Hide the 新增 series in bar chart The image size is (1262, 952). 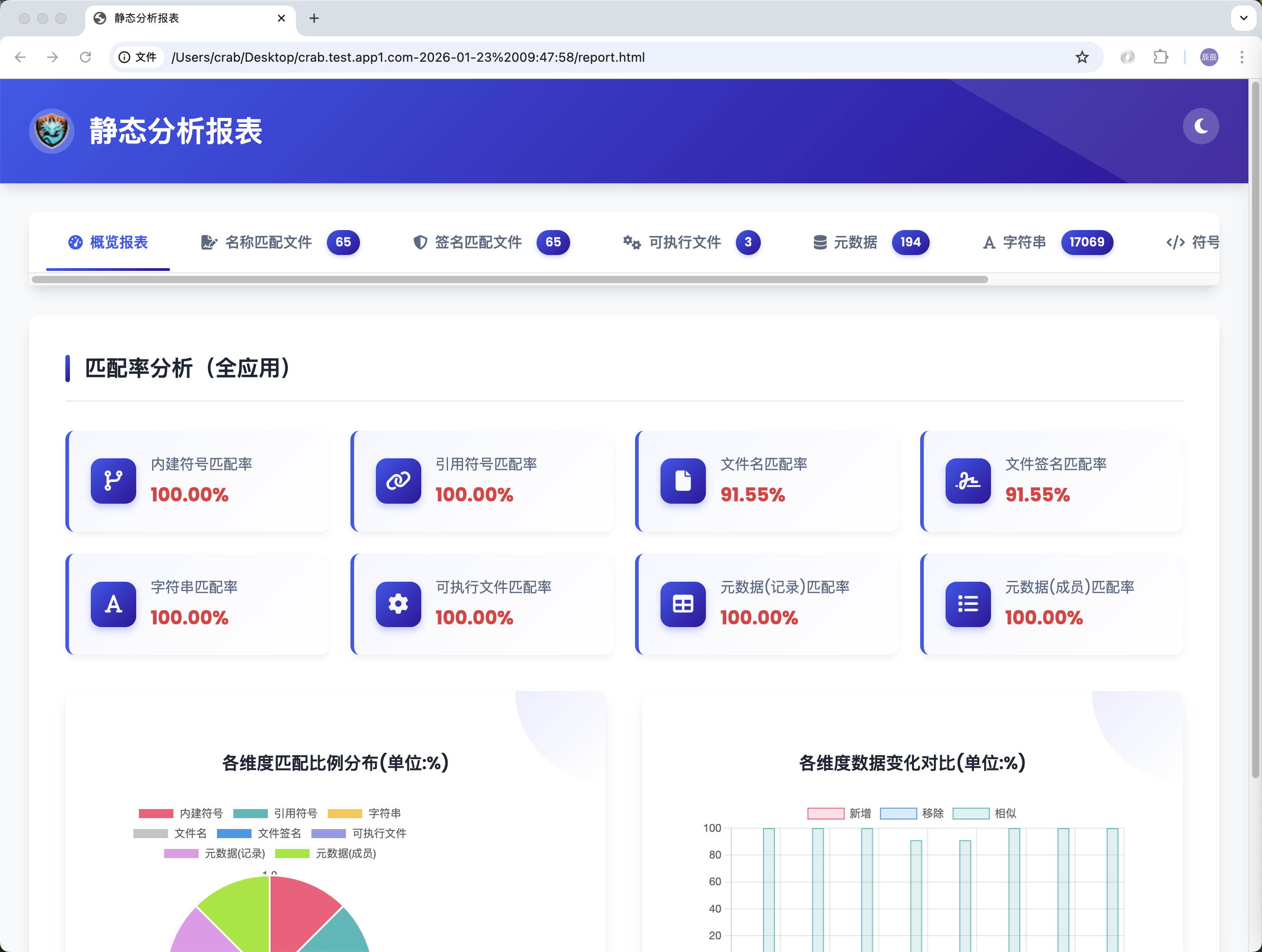pyautogui.click(x=839, y=814)
